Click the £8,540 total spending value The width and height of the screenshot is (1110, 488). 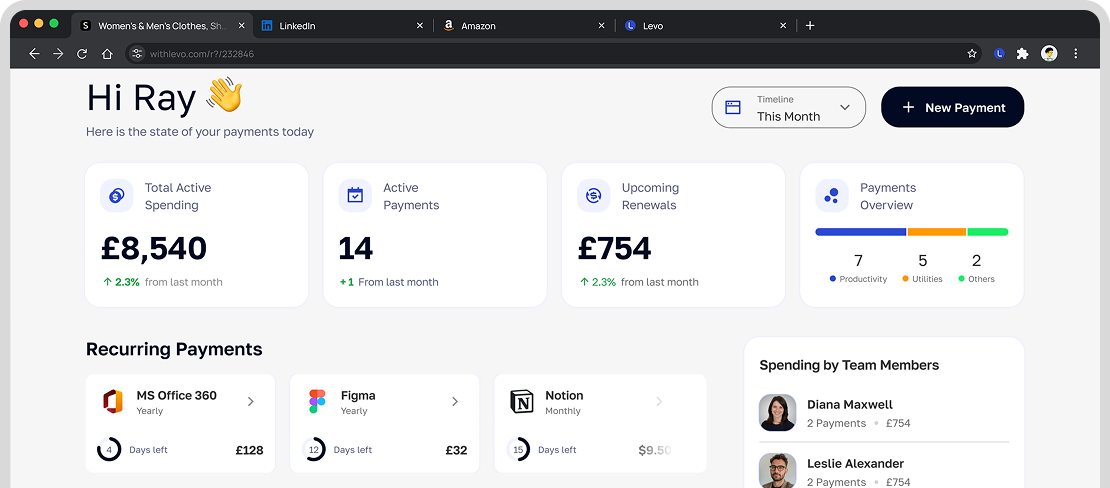click(154, 248)
